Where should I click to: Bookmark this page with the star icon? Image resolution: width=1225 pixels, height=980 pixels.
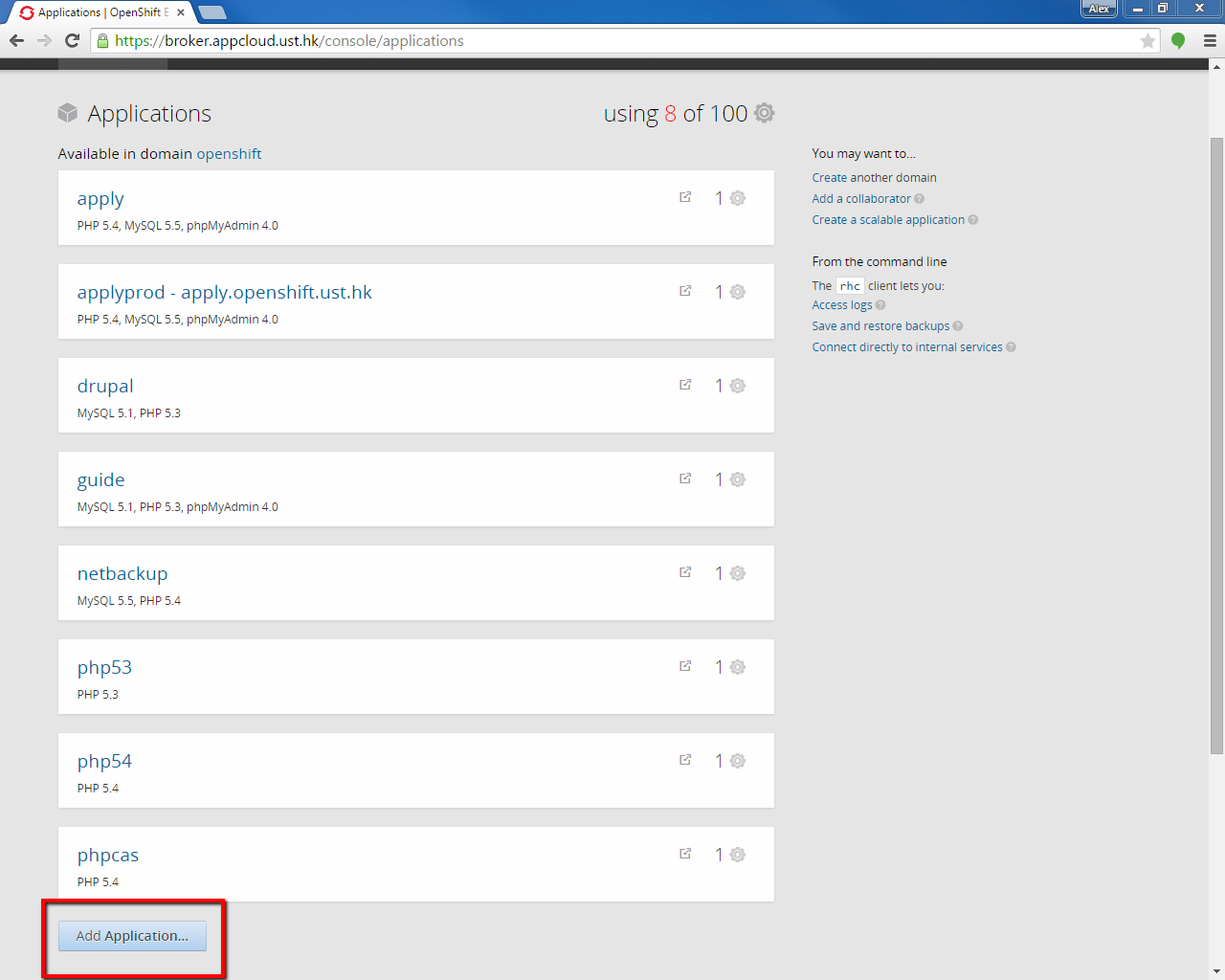pos(1147,41)
